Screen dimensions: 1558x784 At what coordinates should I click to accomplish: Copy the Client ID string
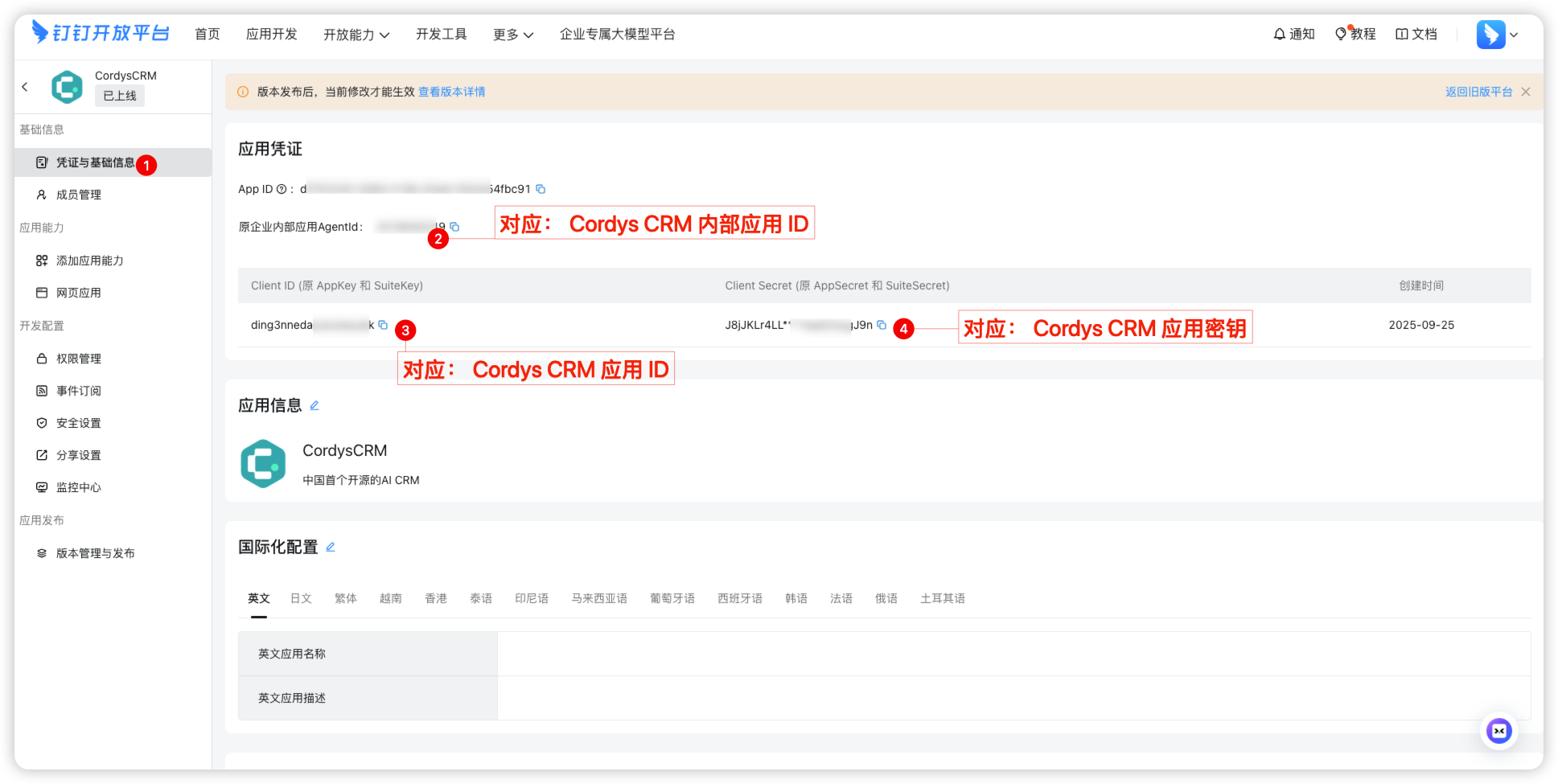[x=383, y=325]
